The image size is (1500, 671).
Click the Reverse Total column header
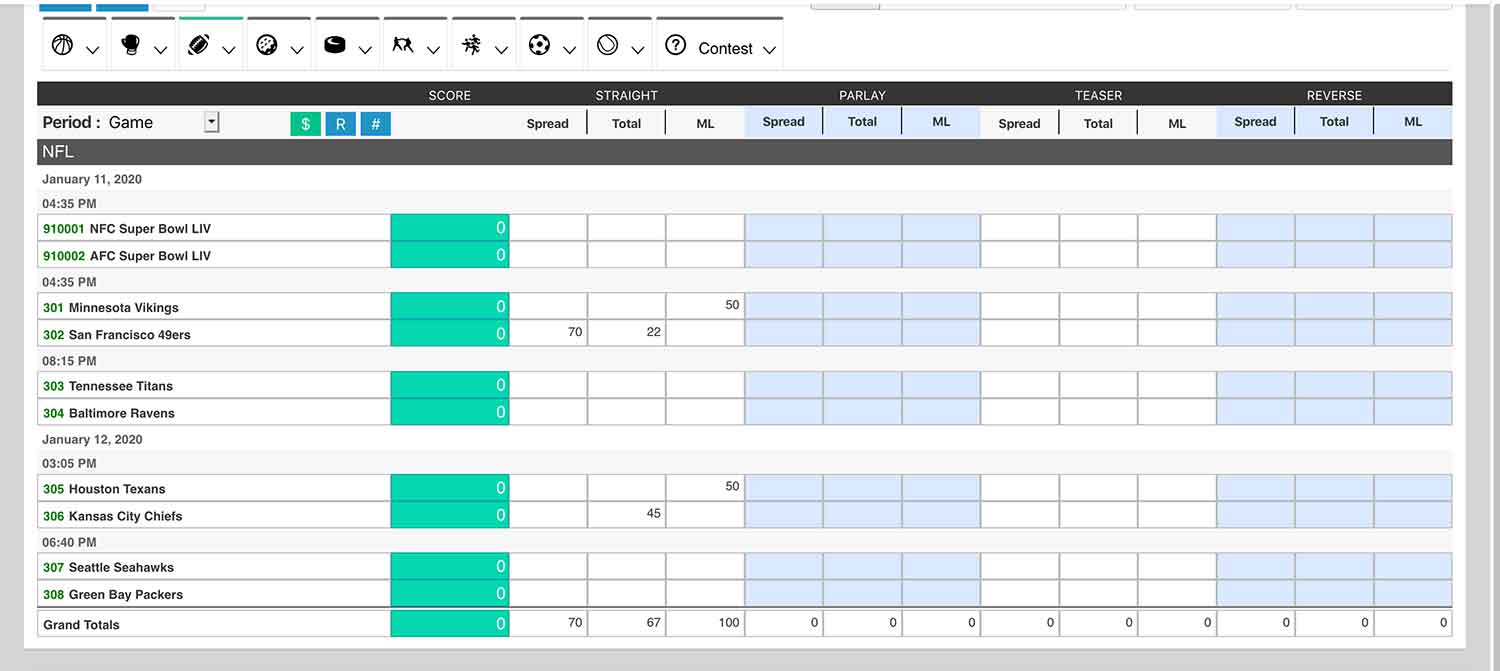coord(1334,122)
